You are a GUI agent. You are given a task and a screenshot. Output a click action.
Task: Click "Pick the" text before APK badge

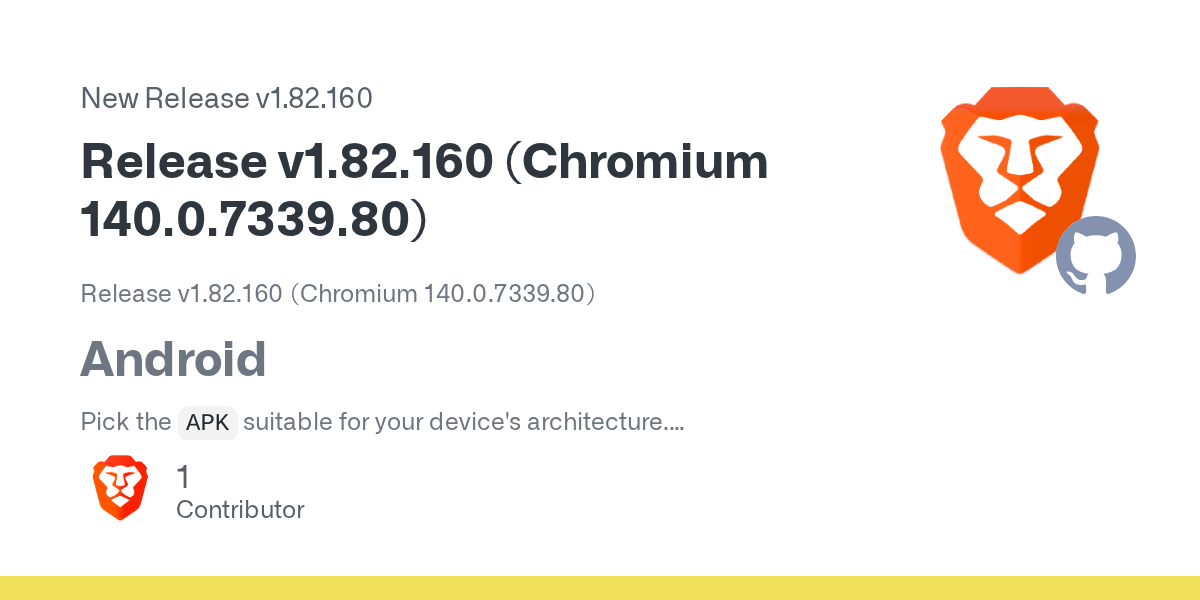(126, 422)
